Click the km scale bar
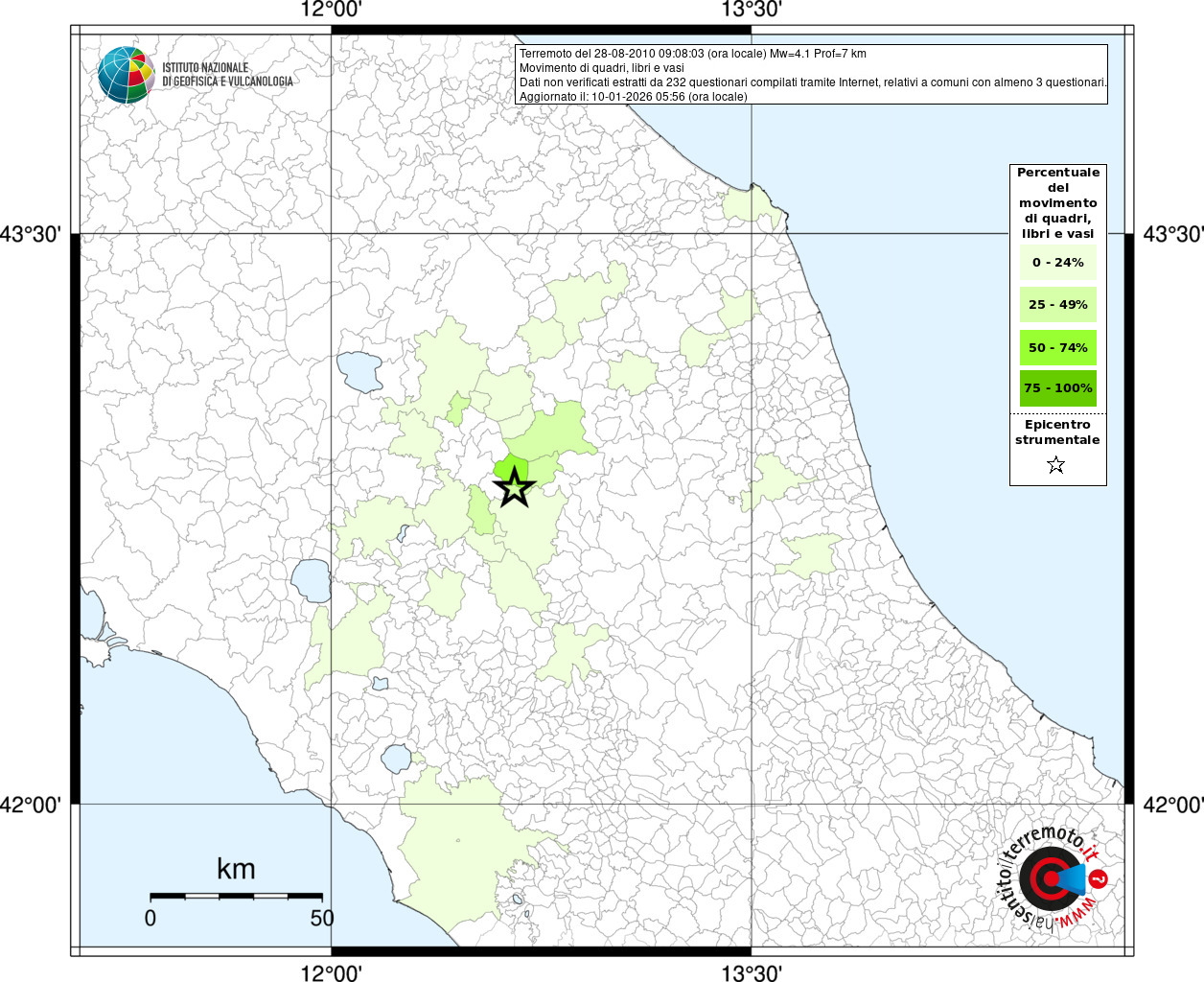The width and height of the screenshot is (1204, 982). click(x=236, y=896)
